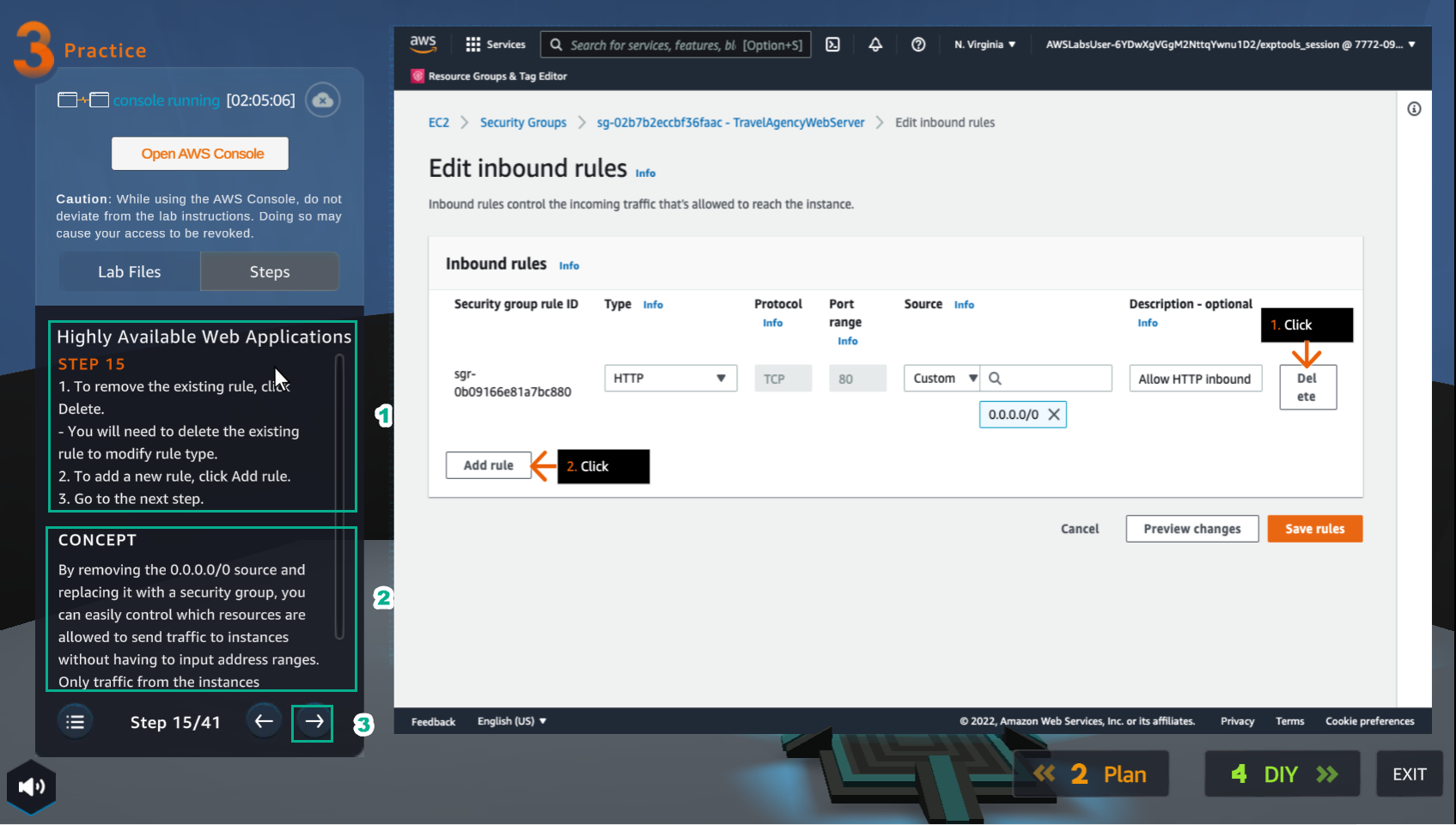Screen dimensions: 1456x825
Task: Switch to the Steps tab
Action: coord(270,272)
